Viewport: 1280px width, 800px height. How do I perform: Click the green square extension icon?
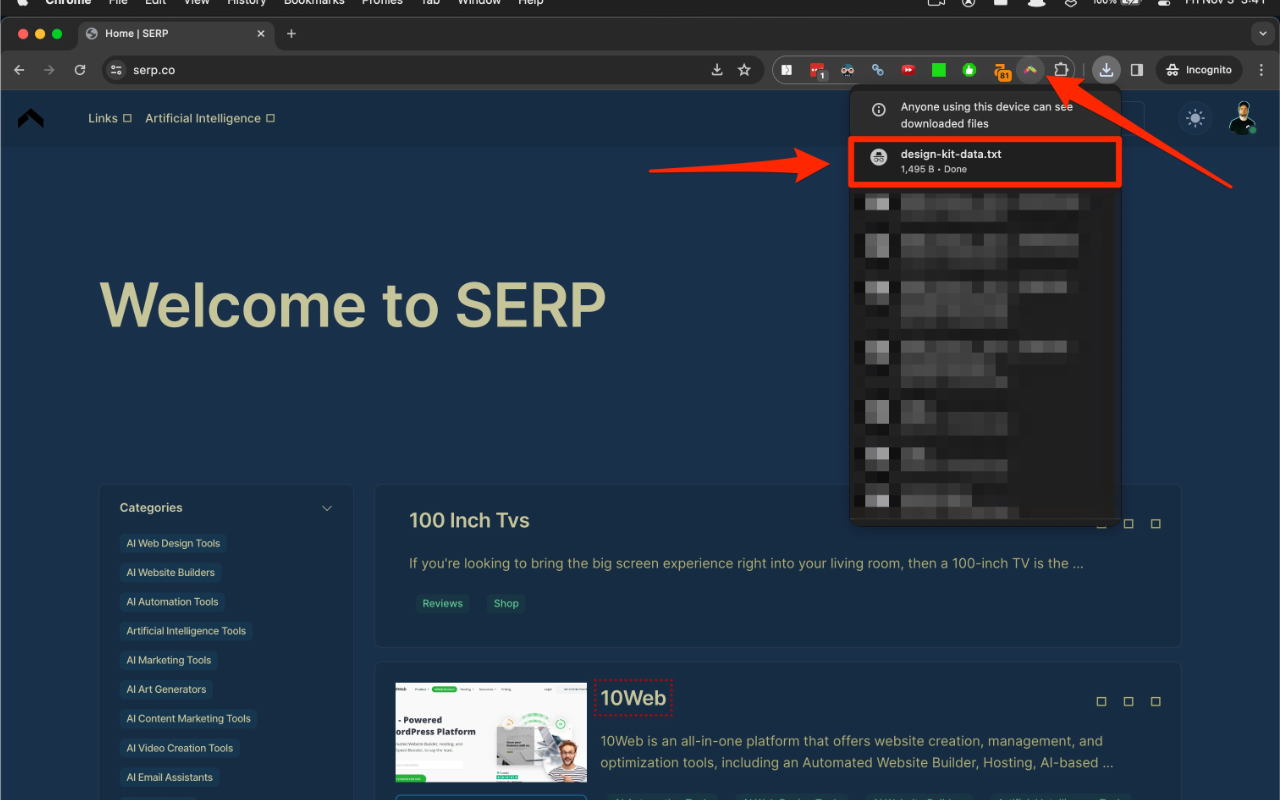tap(938, 69)
